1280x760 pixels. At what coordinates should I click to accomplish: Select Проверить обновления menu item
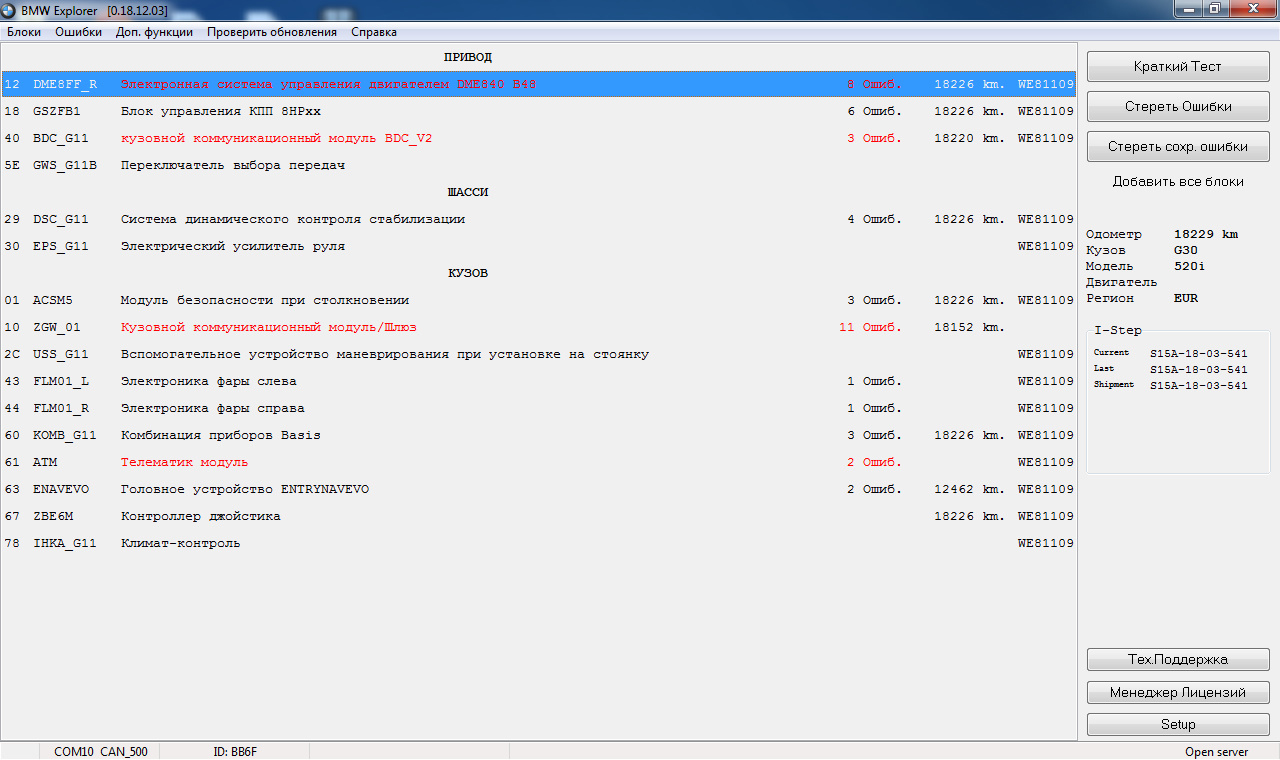(x=272, y=32)
